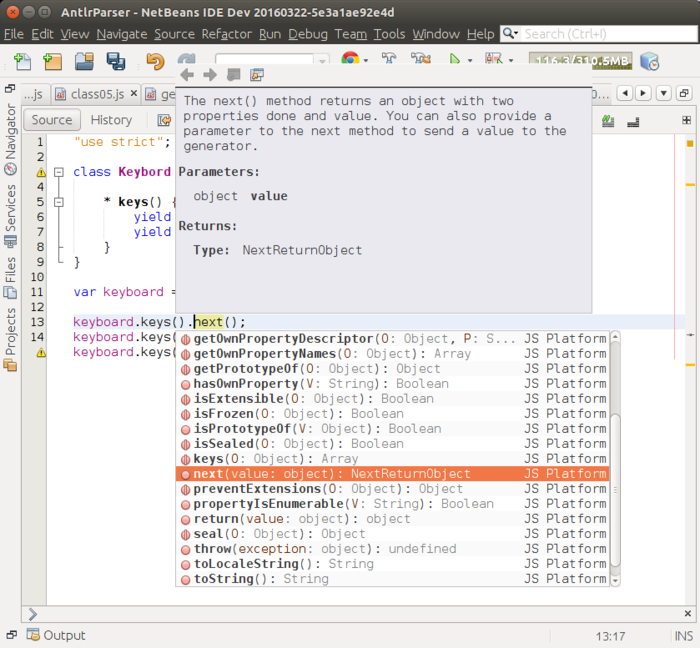Collapse the keys() method code fold

pos(60,202)
